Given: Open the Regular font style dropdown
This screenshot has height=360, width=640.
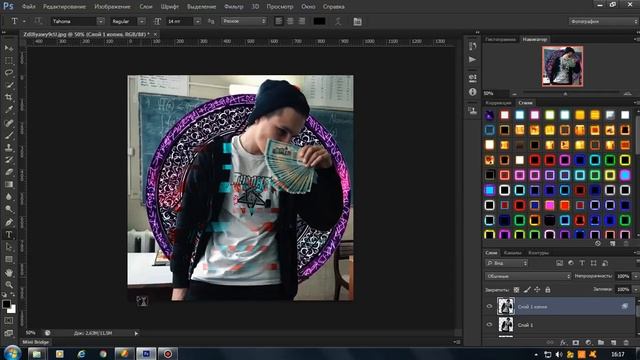Looking at the screenshot, I should pyautogui.click(x=142, y=21).
